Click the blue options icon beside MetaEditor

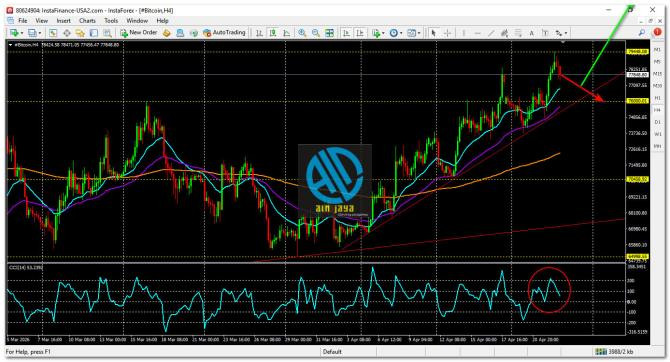(180, 32)
